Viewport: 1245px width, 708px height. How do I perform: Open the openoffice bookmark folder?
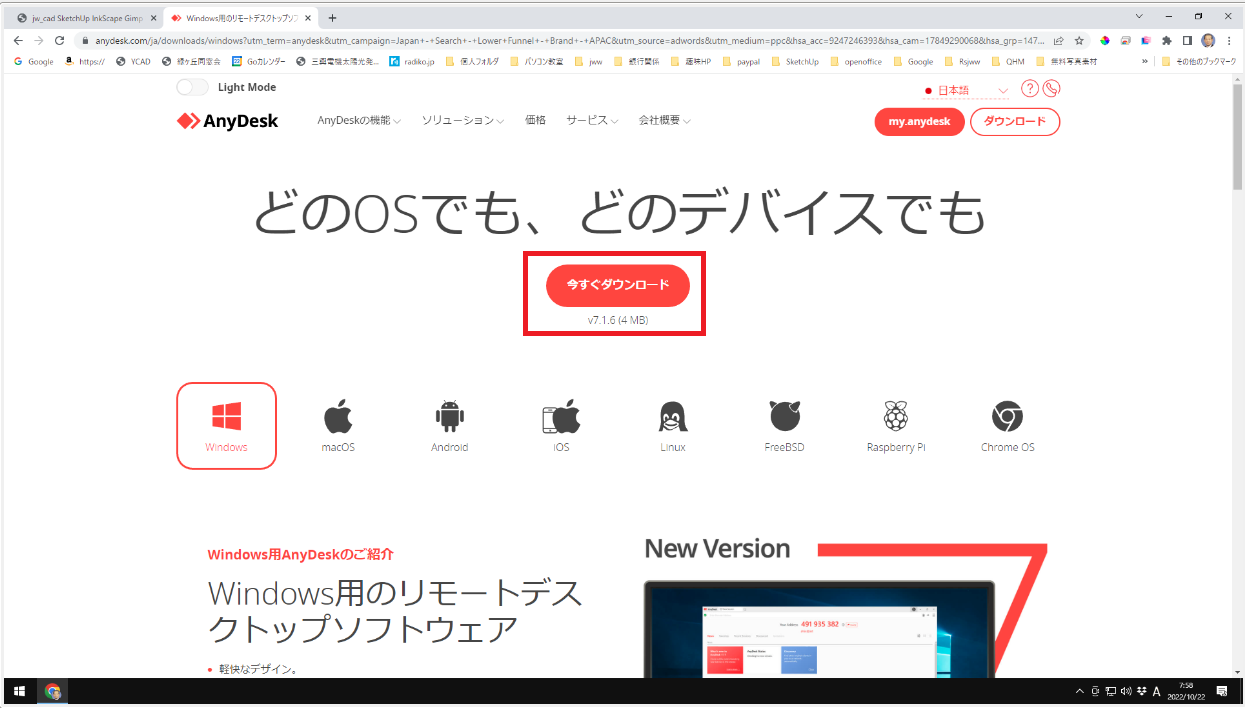[x=856, y=61]
